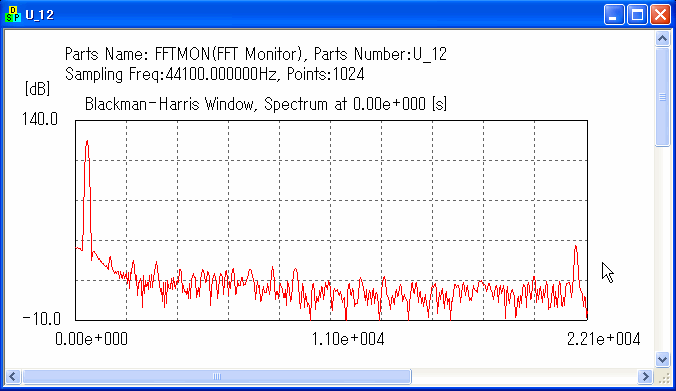Minimize the U_12 window

coord(613,15)
